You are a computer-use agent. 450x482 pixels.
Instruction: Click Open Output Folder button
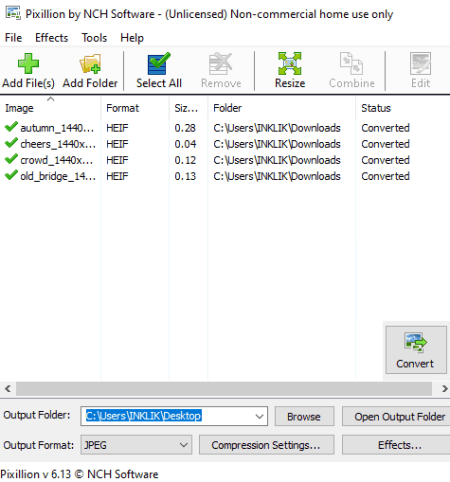coord(397,416)
